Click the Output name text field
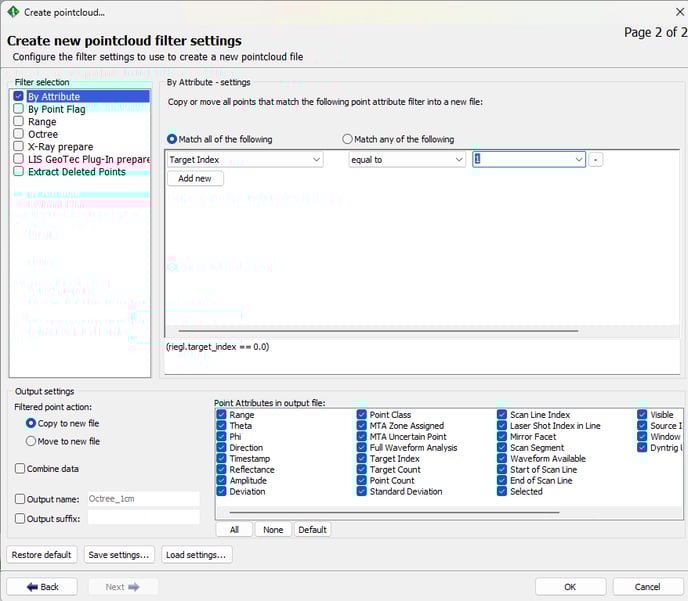The image size is (688, 601). tap(143, 498)
